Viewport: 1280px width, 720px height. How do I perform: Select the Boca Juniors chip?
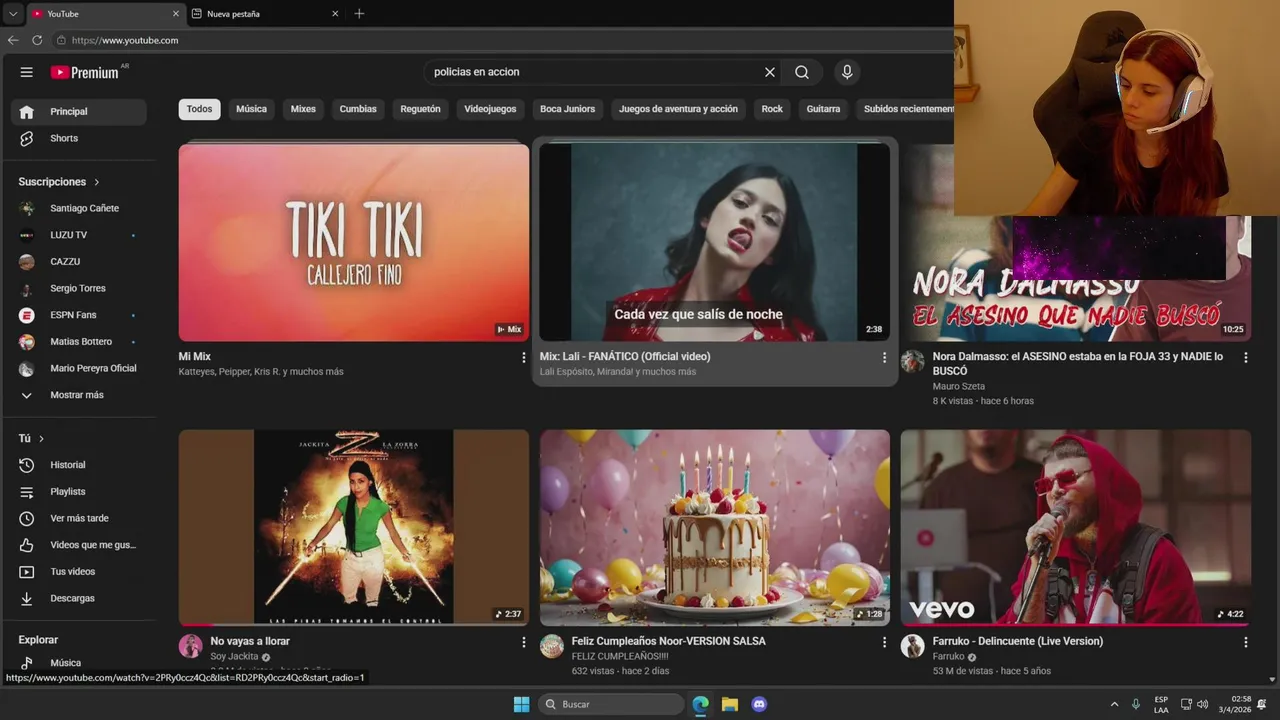(567, 109)
